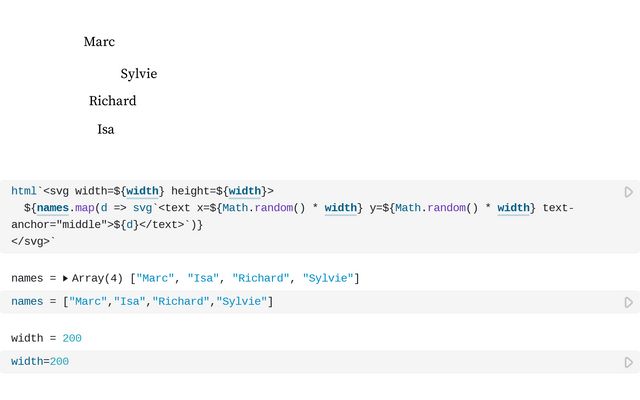Click the closing bracket of the names code array
Viewport: 640px width, 400px height.
270,302
